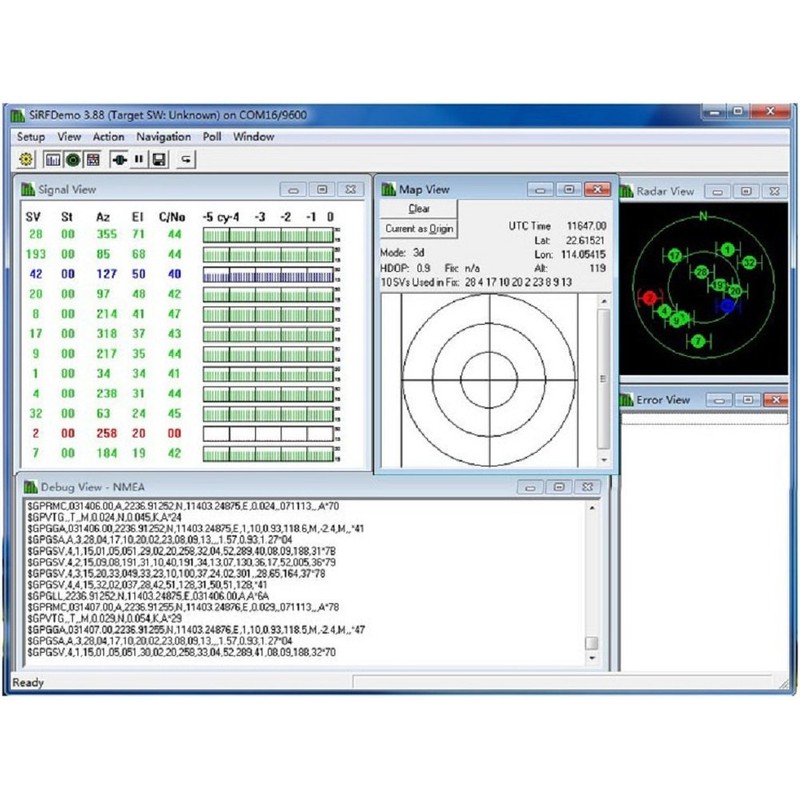Open the Window menu
Viewport: 800px width, 800px height.
[255, 136]
